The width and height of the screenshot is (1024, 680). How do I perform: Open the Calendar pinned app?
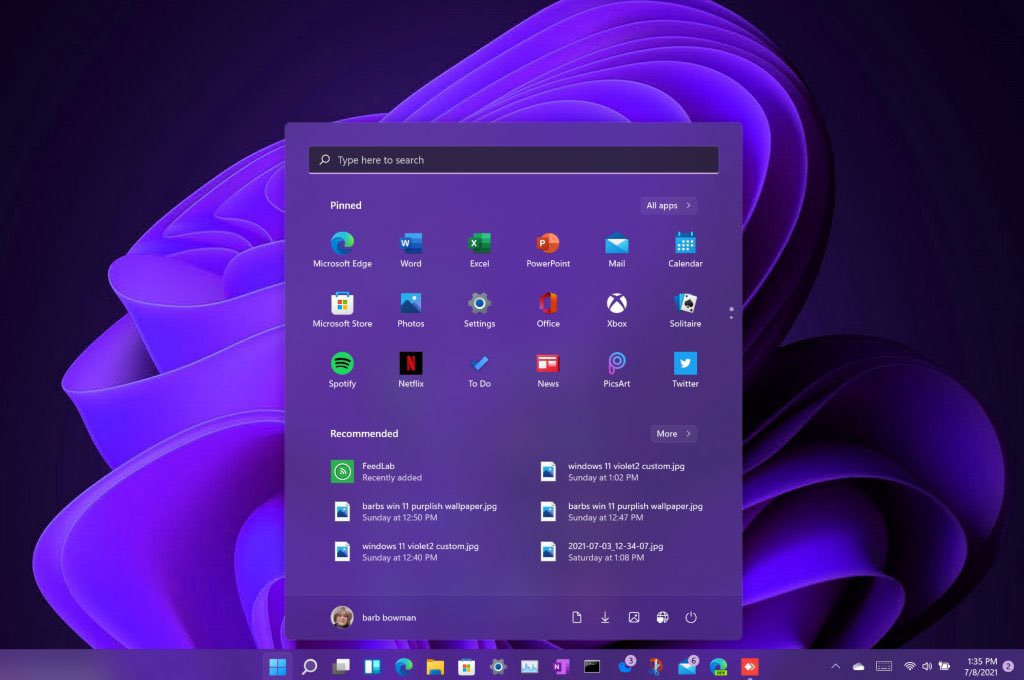685,249
